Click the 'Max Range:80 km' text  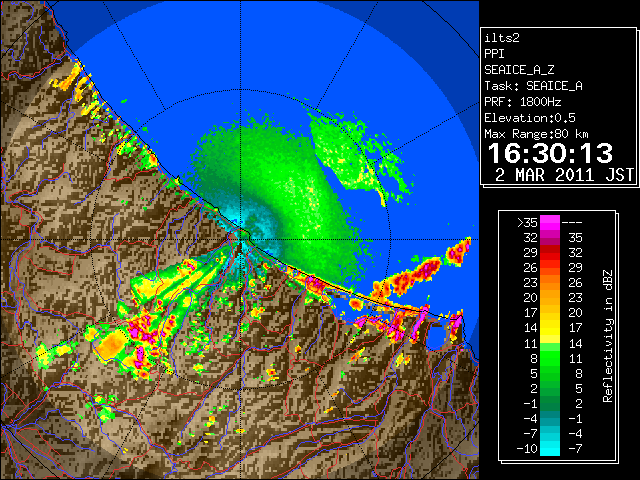pos(536,134)
